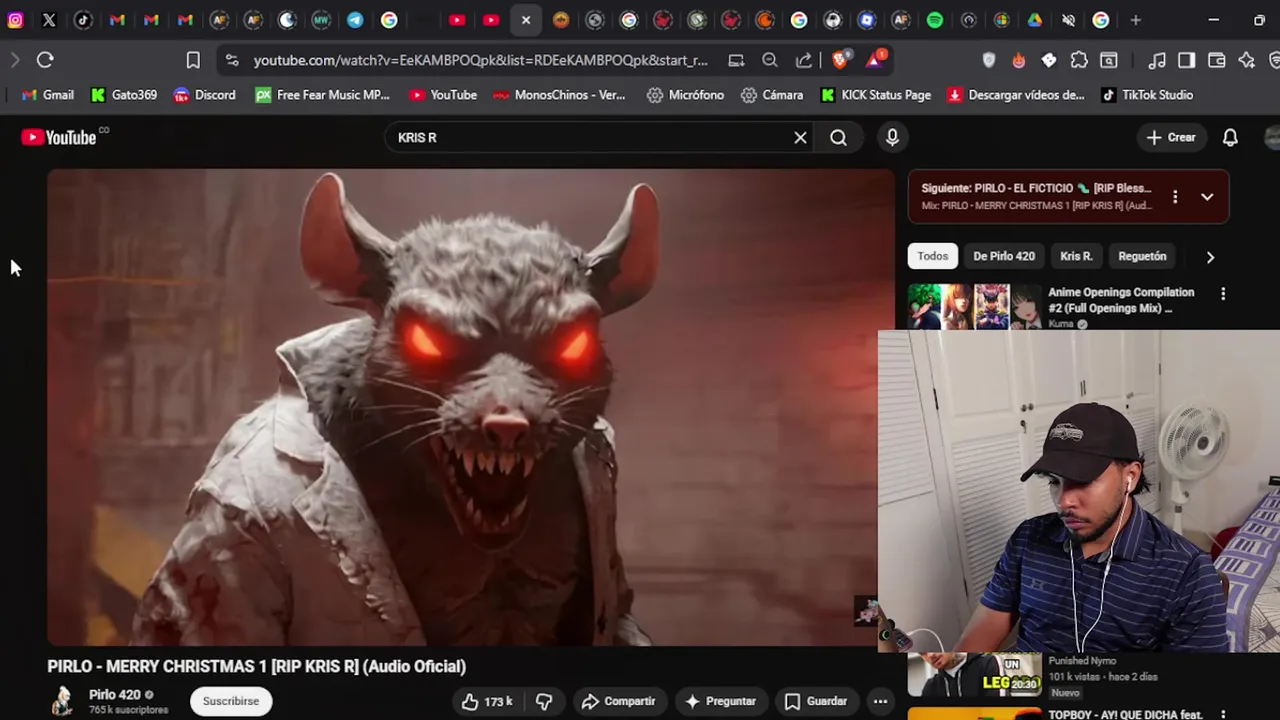Click the share page icon in address bar
Image resolution: width=1280 pixels, height=720 pixels.
coord(804,60)
